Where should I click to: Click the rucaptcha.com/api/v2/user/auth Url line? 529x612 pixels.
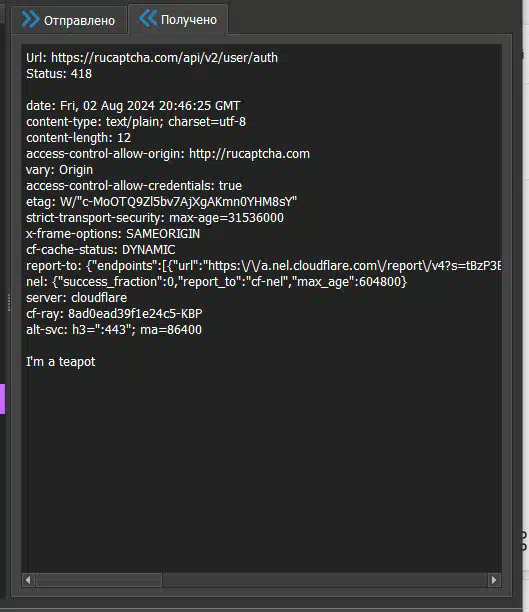152,58
